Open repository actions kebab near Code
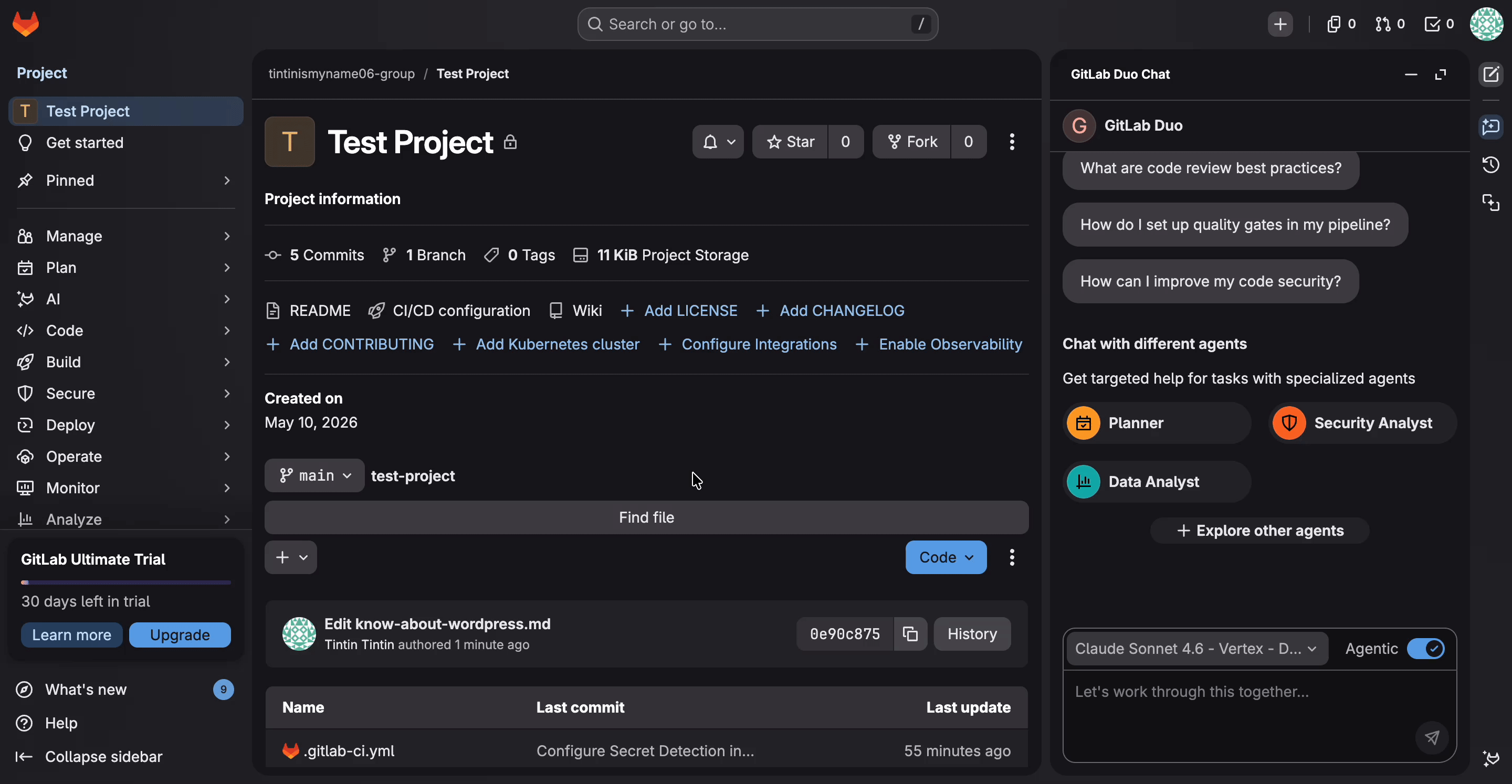This screenshot has height=784, width=1512. point(1012,557)
